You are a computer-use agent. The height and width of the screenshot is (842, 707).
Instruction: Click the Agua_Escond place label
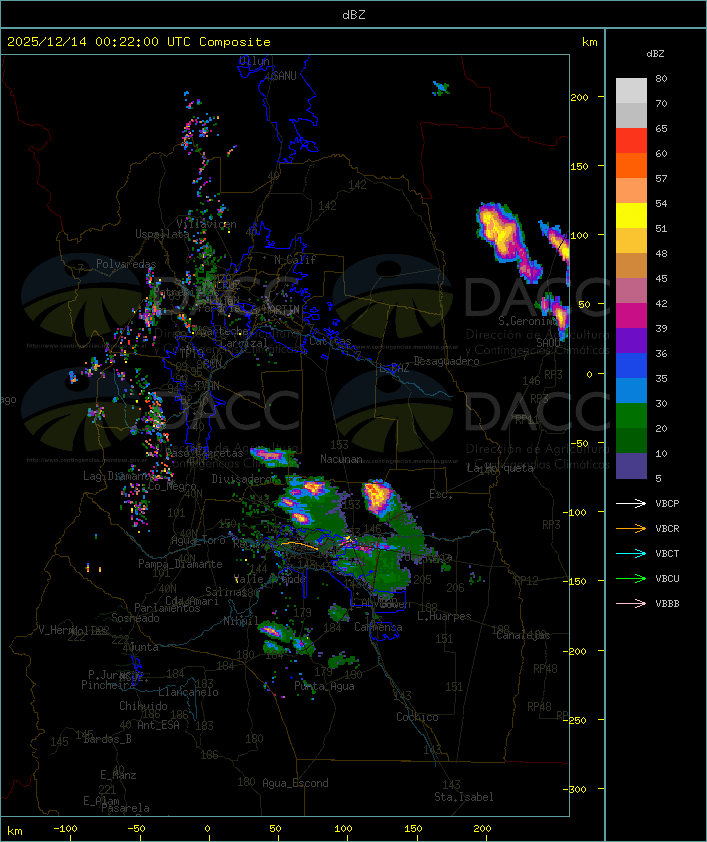(x=295, y=783)
